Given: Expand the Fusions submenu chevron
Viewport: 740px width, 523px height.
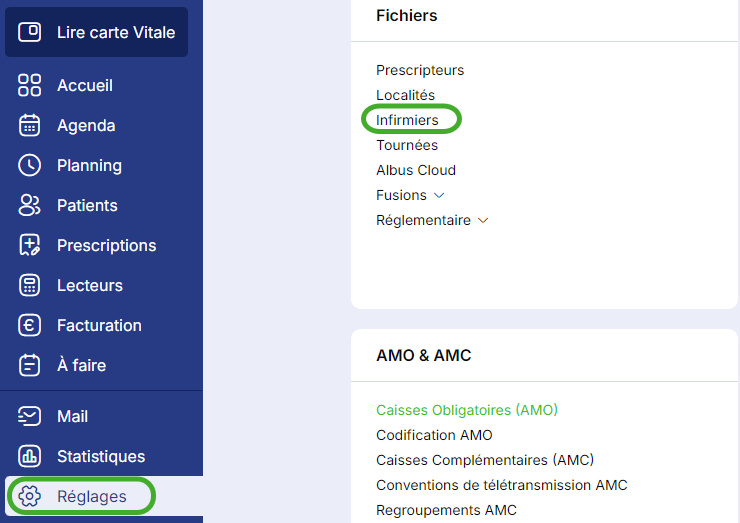Looking at the screenshot, I should pos(439,195).
